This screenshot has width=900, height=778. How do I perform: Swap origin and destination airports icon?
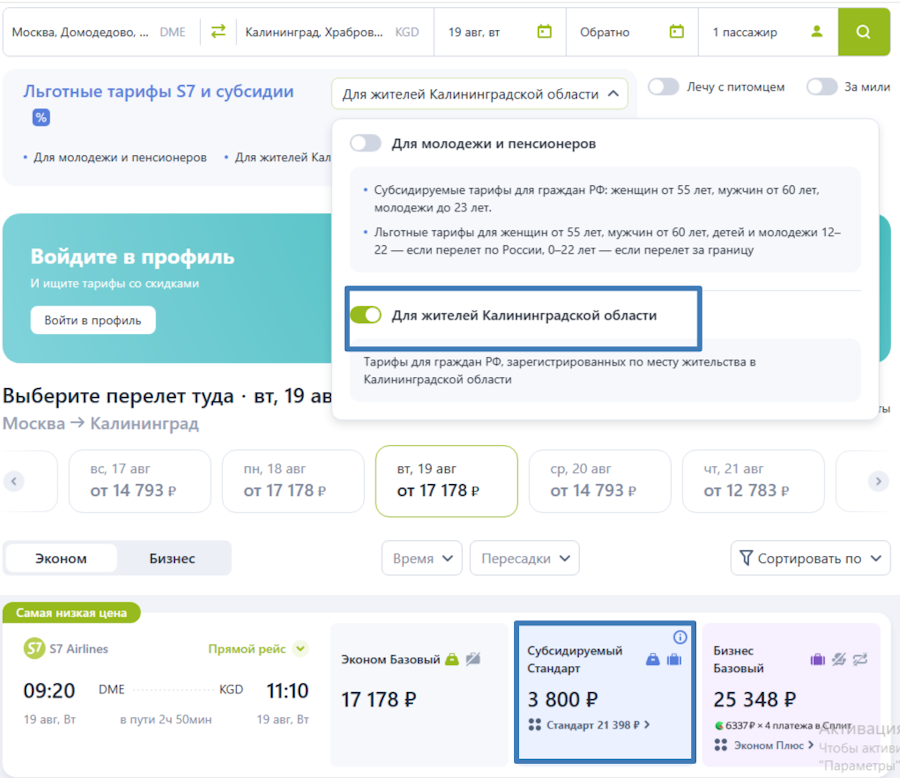click(x=218, y=32)
